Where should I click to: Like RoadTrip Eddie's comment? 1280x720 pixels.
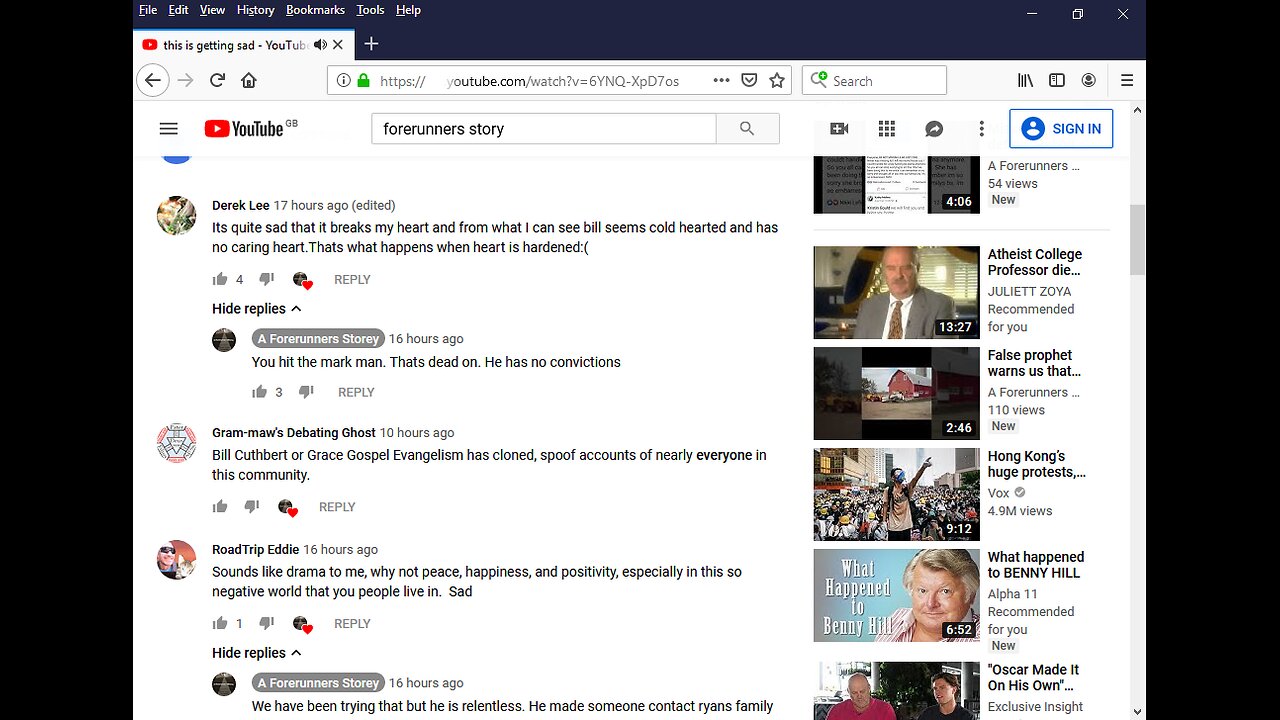pos(220,623)
